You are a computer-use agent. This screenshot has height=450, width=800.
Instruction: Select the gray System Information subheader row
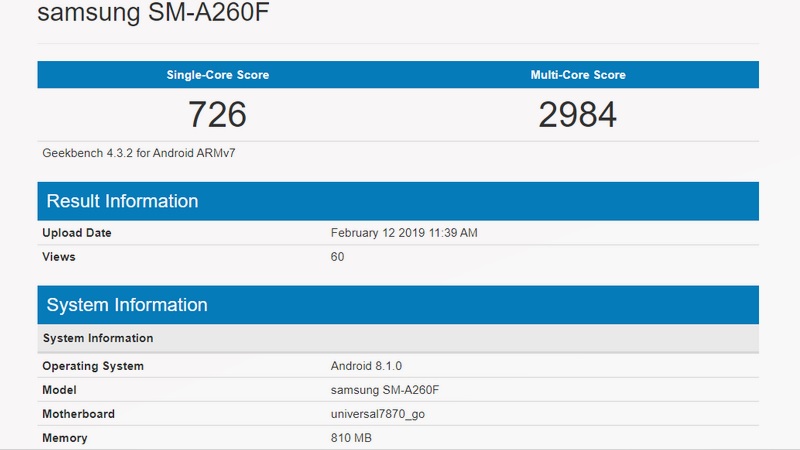coord(398,338)
